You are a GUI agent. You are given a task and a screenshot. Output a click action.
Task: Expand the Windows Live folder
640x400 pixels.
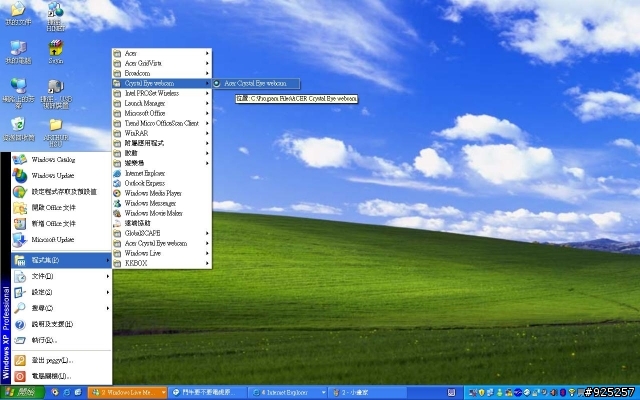[162, 253]
